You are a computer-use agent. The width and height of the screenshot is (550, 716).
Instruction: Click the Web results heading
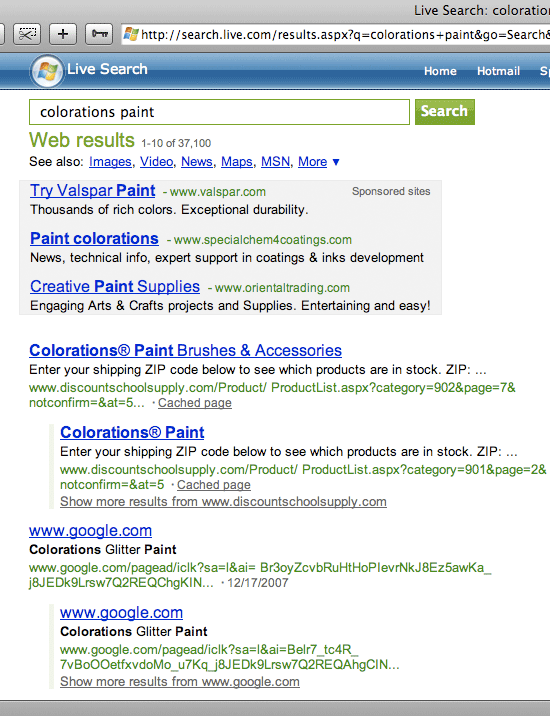tap(82, 140)
